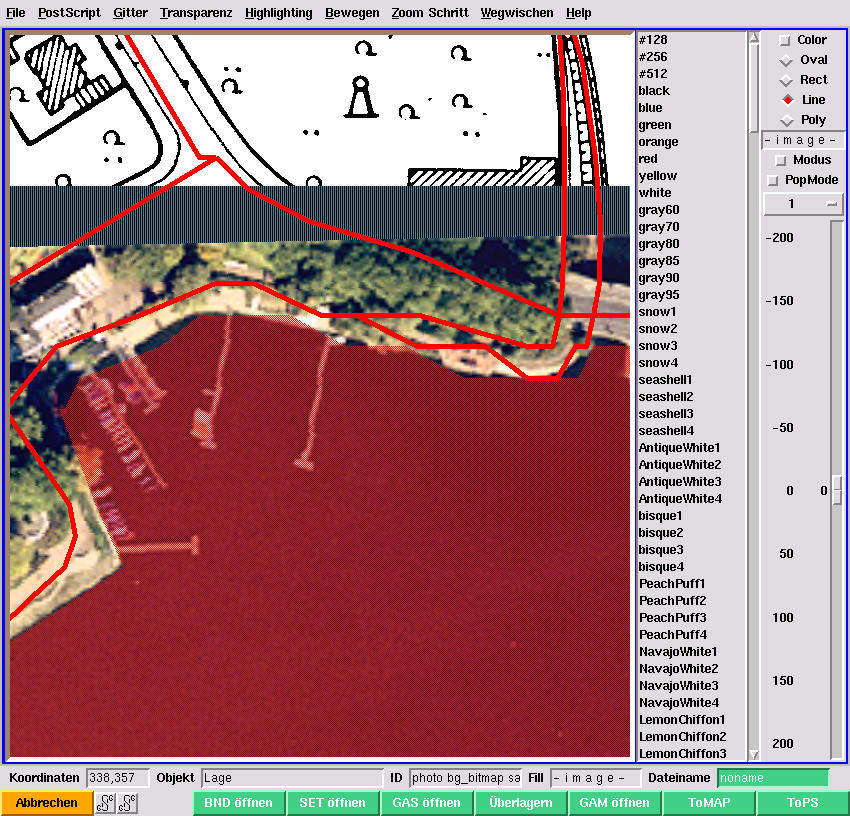Screen dimensions: 850x816
Task: Select #128 in the color list
Action: click(653, 40)
